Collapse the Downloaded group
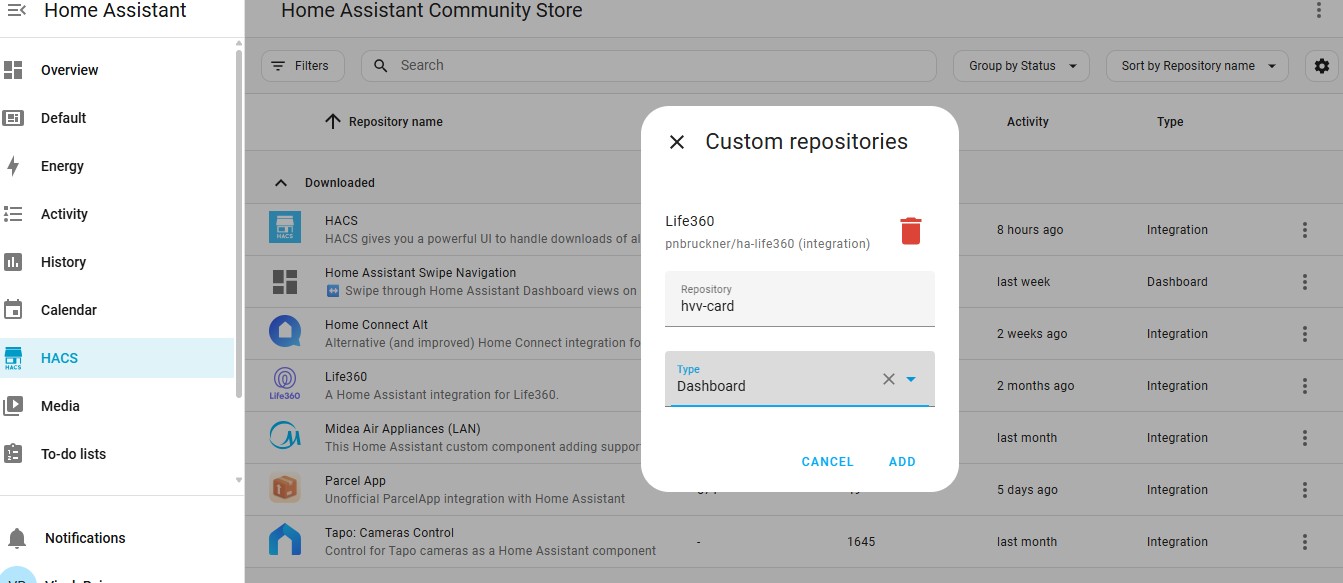The height and width of the screenshot is (583, 1343). click(x=281, y=183)
